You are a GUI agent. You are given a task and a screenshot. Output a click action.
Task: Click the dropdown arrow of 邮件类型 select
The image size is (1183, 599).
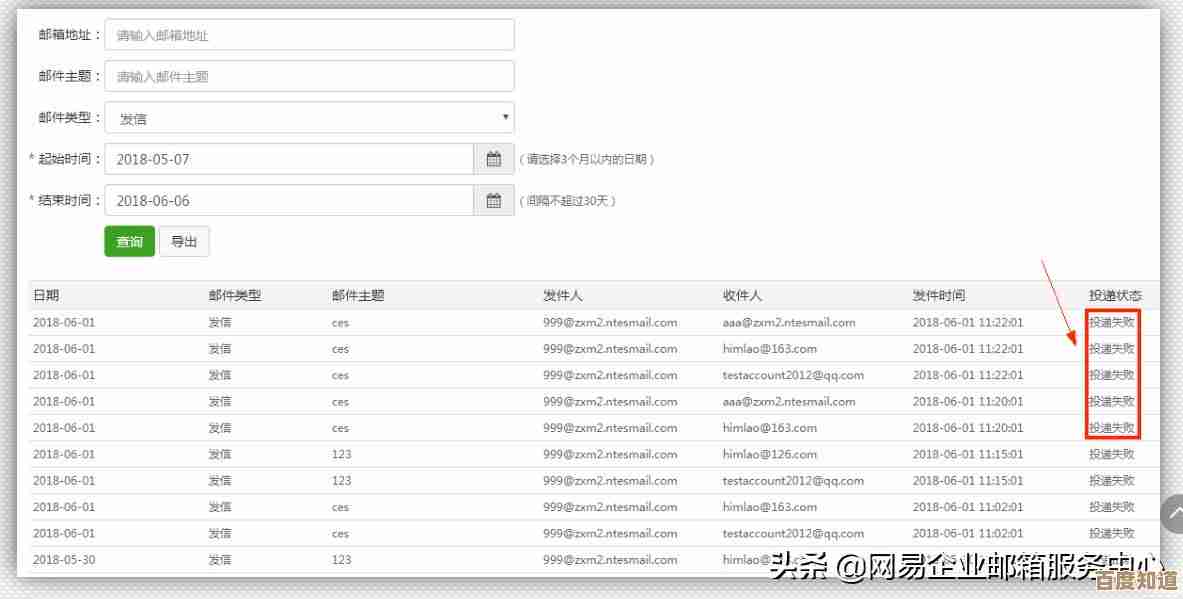tap(505, 117)
